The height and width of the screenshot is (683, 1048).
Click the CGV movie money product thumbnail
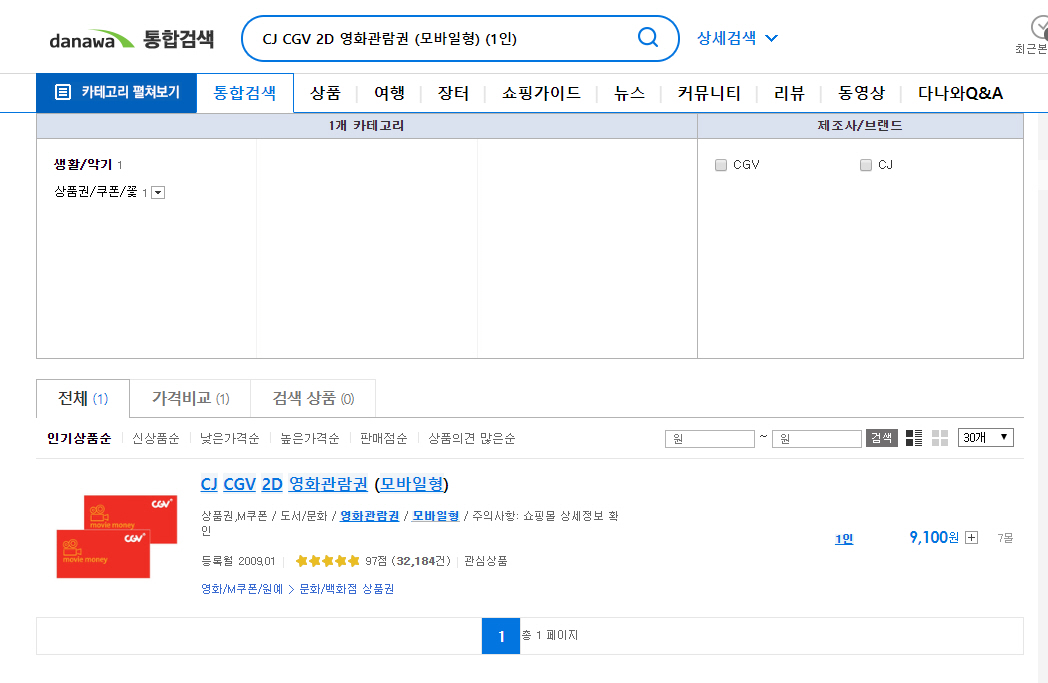[x=116, y=537]
